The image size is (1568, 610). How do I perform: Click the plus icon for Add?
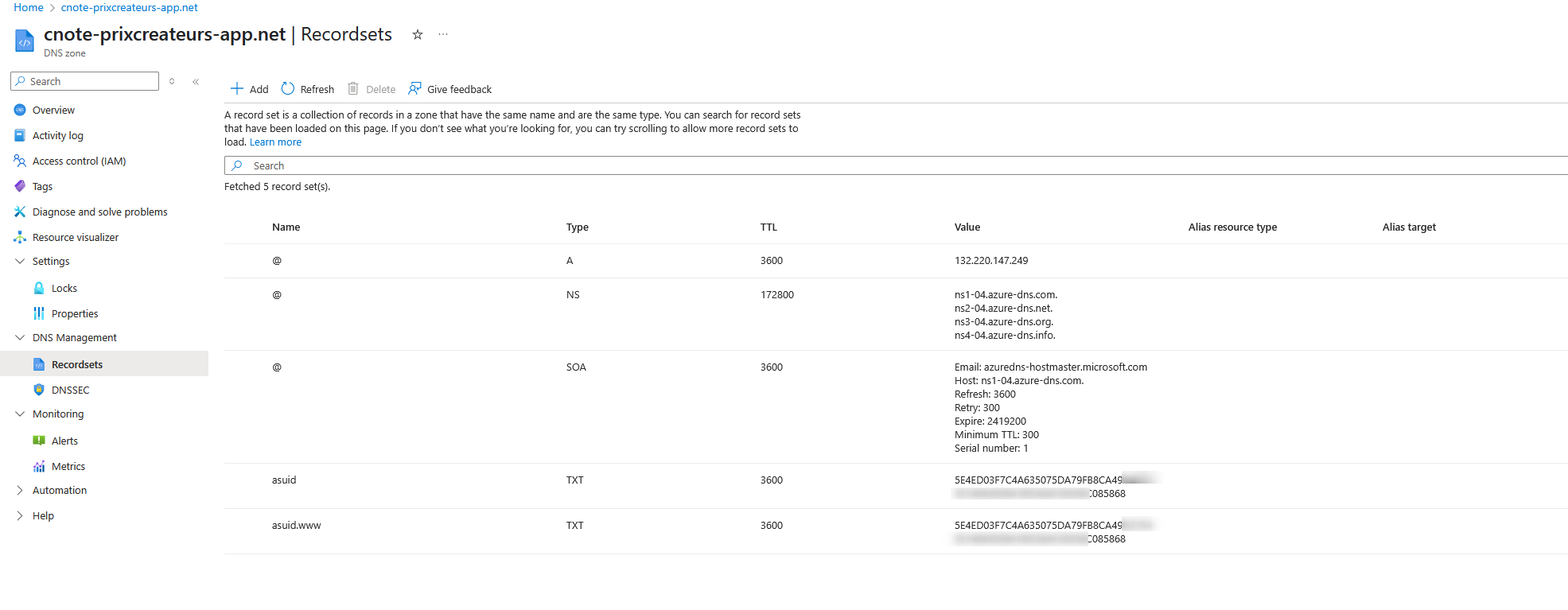[x=237, y=88]
